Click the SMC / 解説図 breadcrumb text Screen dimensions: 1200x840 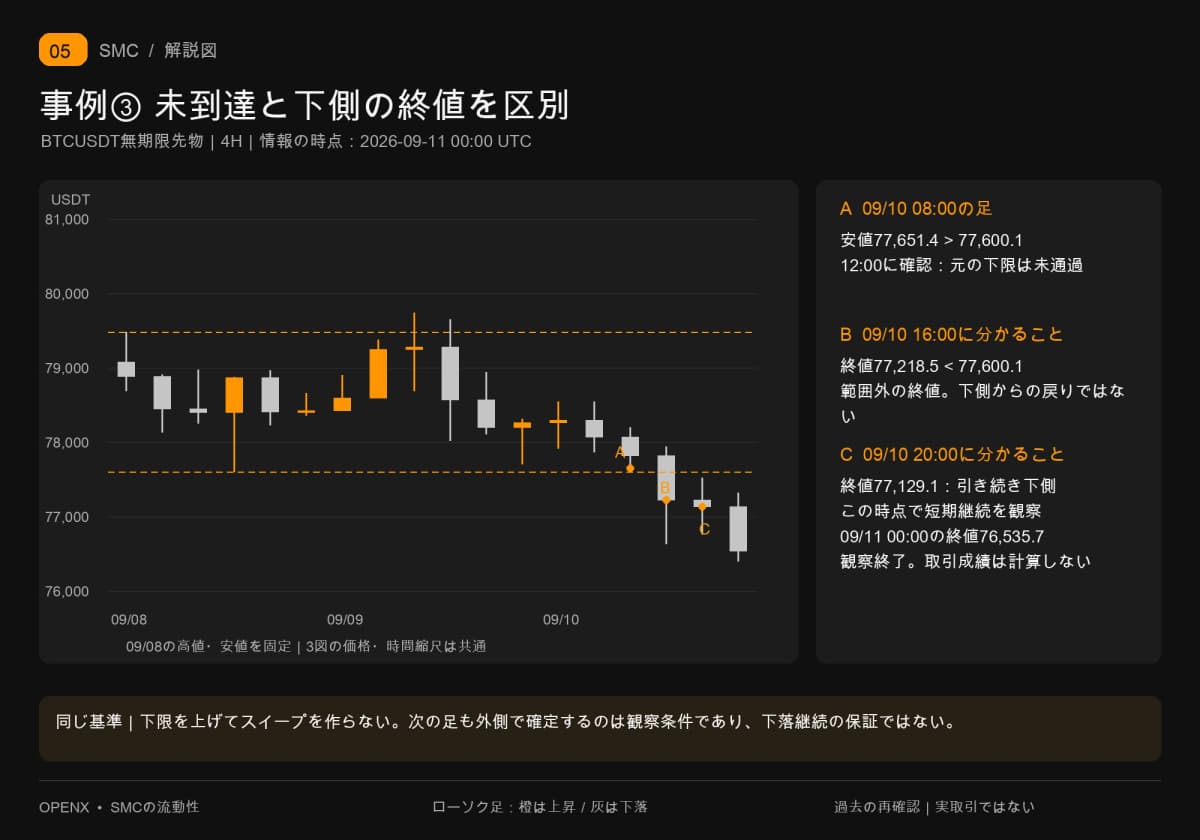coord(158,50)
